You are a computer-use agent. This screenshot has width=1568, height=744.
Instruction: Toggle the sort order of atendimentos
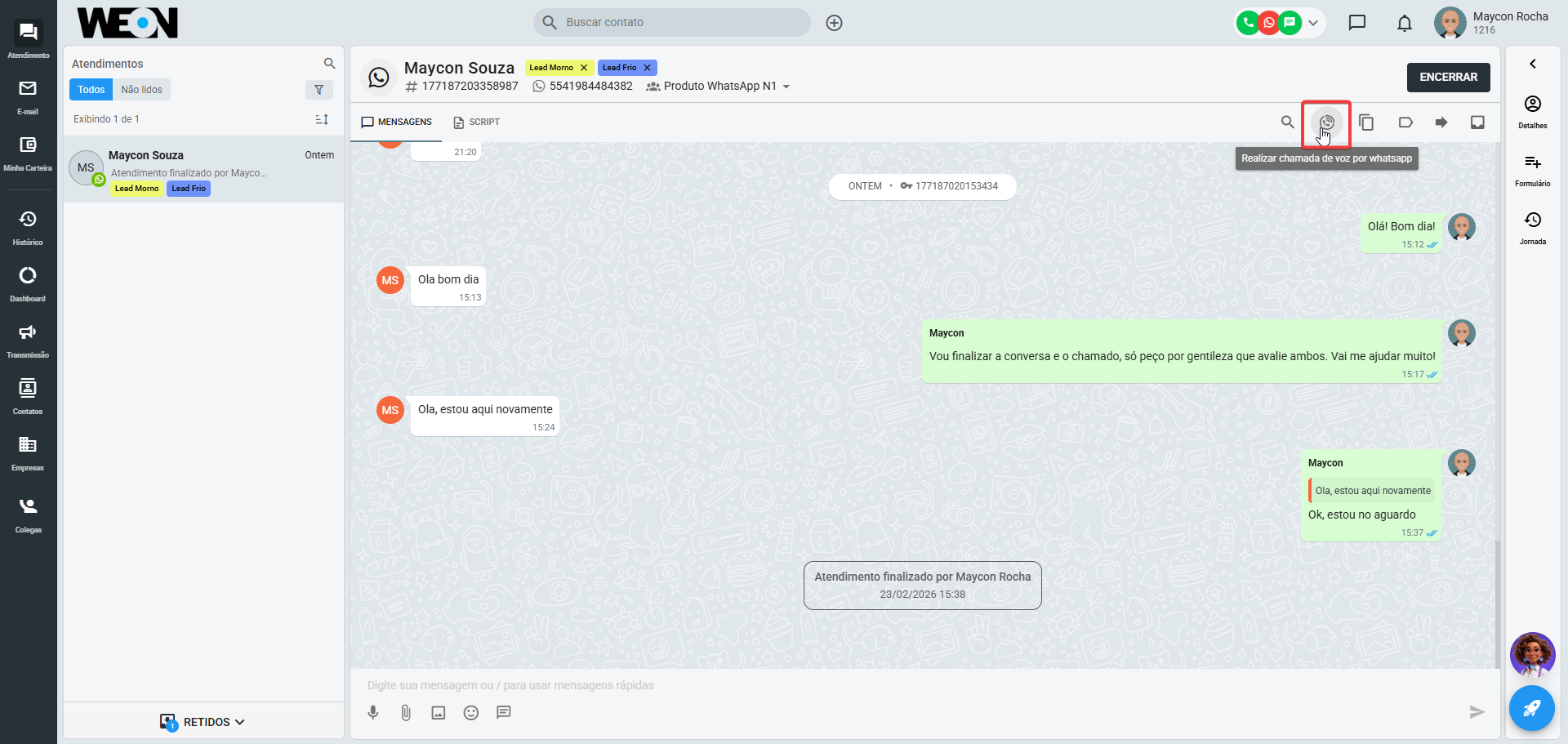point(322,119)
